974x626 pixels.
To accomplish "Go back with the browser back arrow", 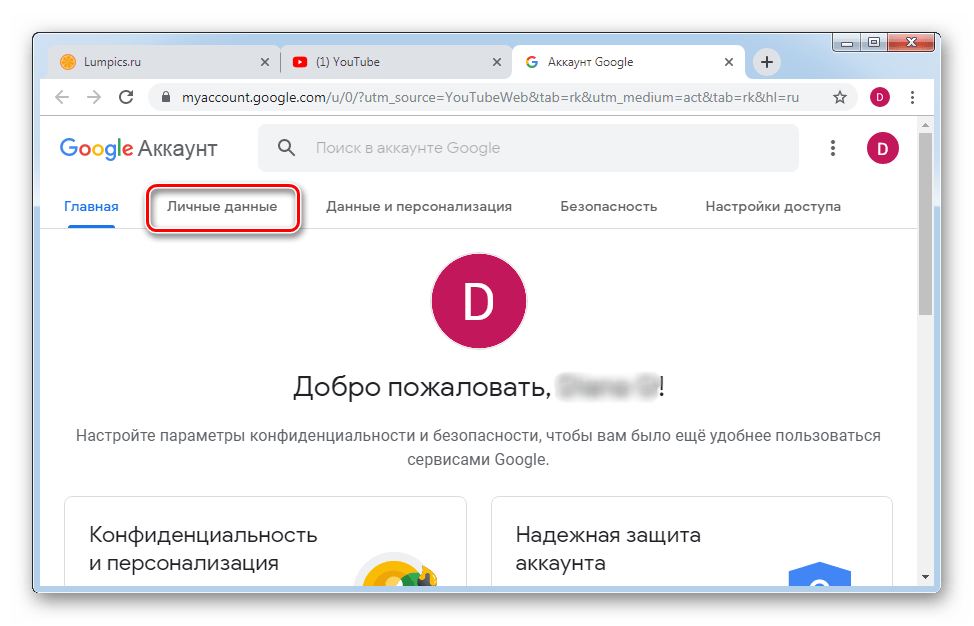I will (62, 97).
